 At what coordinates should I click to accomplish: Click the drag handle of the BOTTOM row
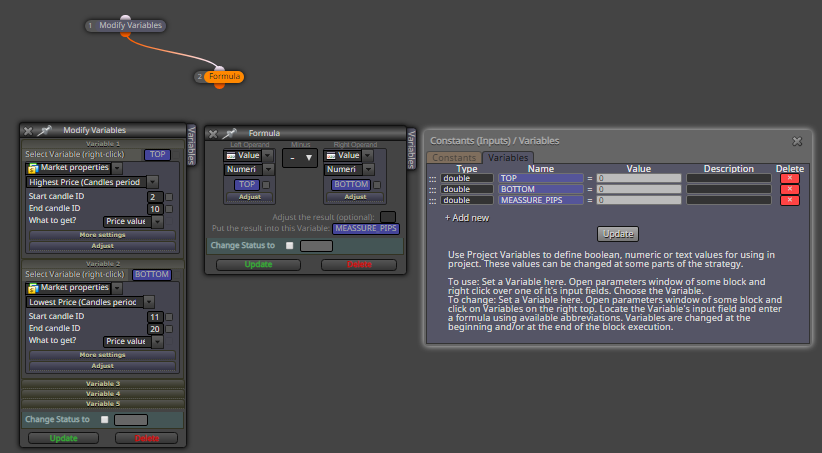432,190
